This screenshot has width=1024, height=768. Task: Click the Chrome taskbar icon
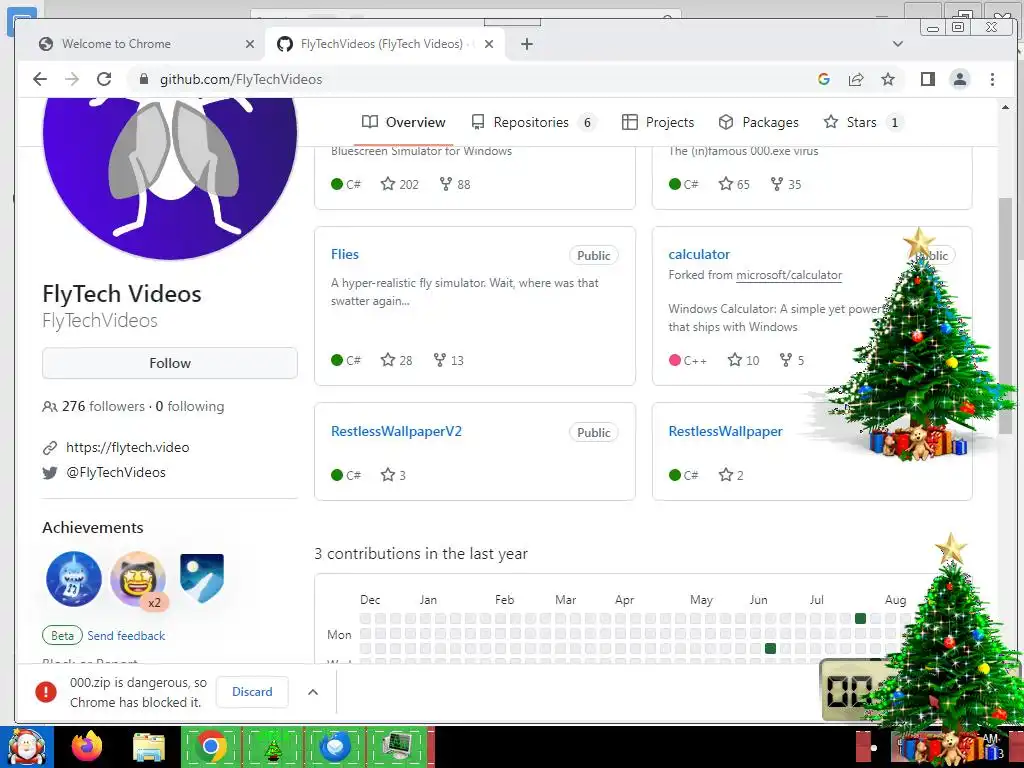pos(210,746)
